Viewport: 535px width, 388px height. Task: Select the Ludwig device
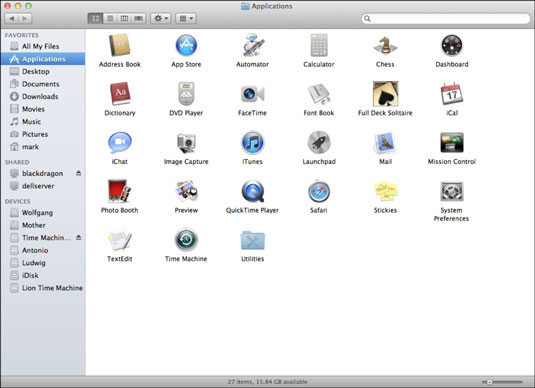pos(43,263)
